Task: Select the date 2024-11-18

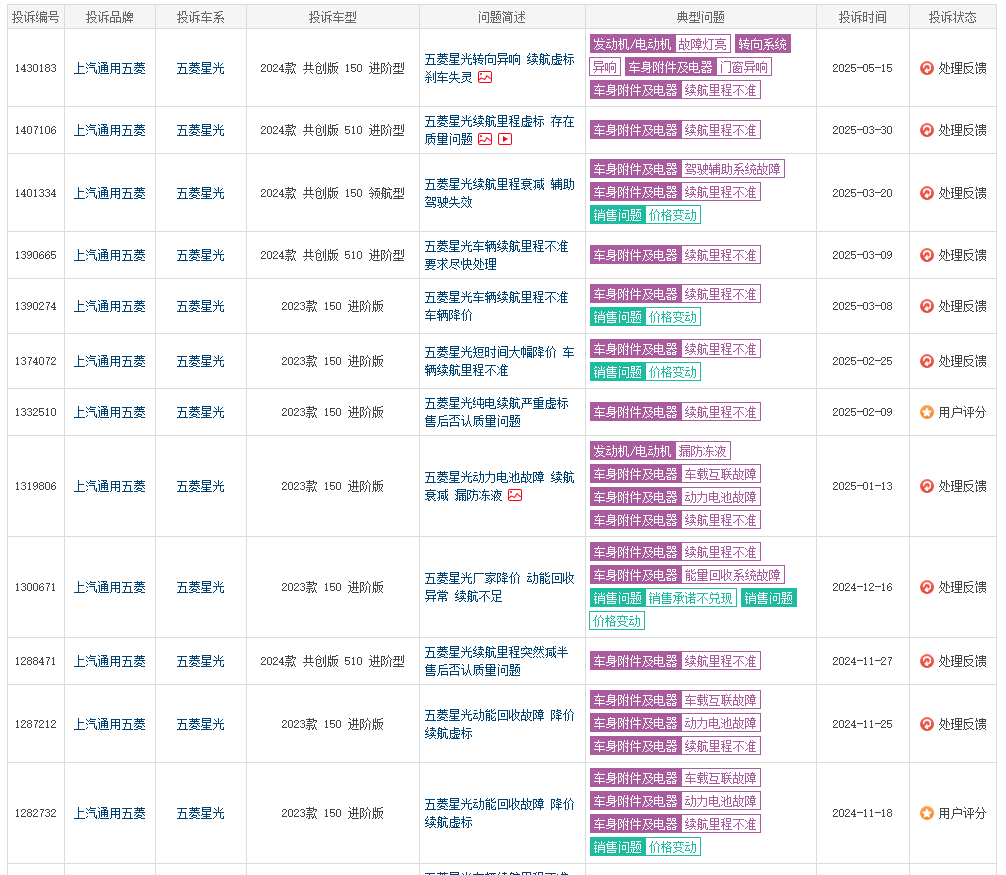Action: (x=862, y=813)
